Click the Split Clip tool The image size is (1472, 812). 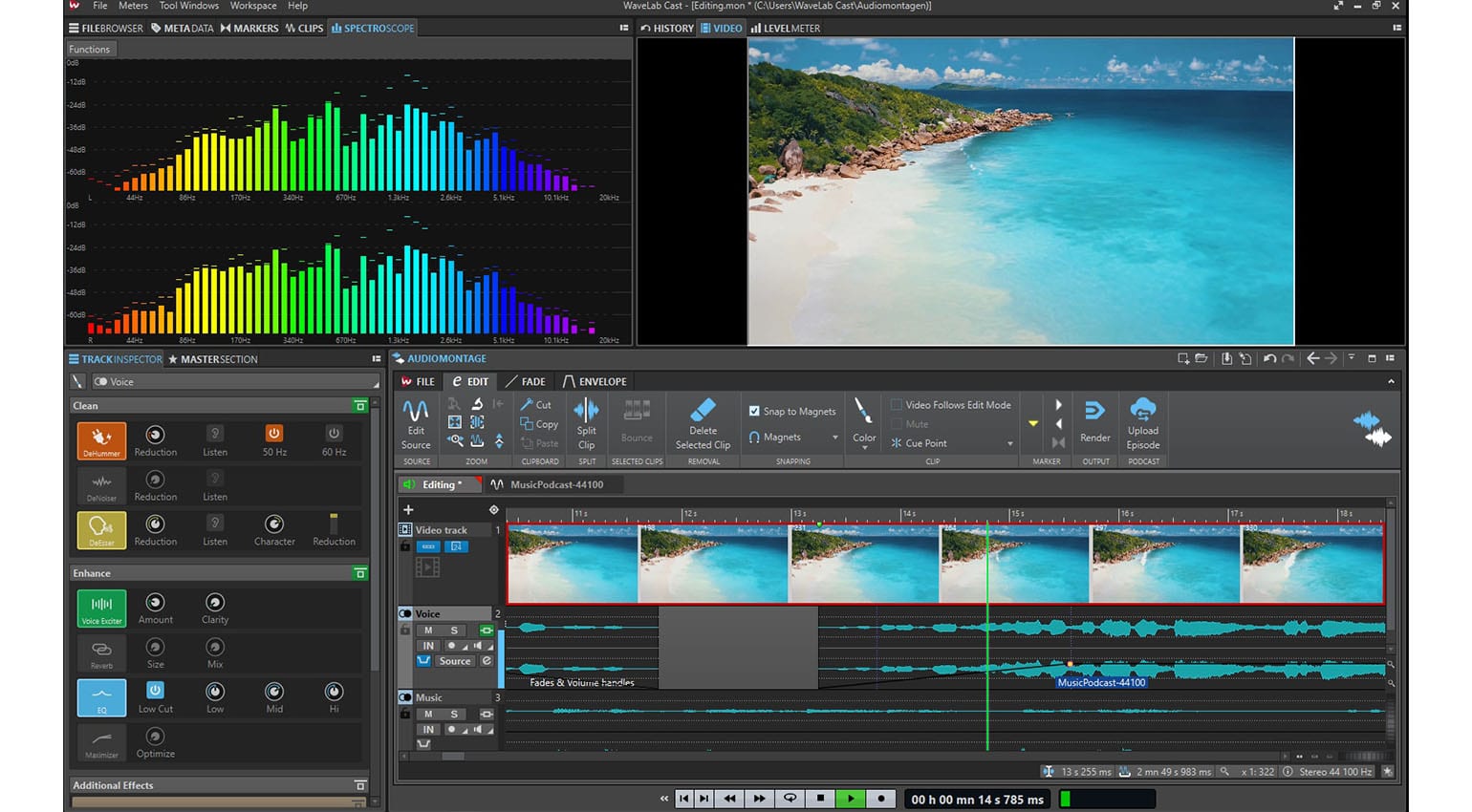pyautogui.click(x=586, y=423)
